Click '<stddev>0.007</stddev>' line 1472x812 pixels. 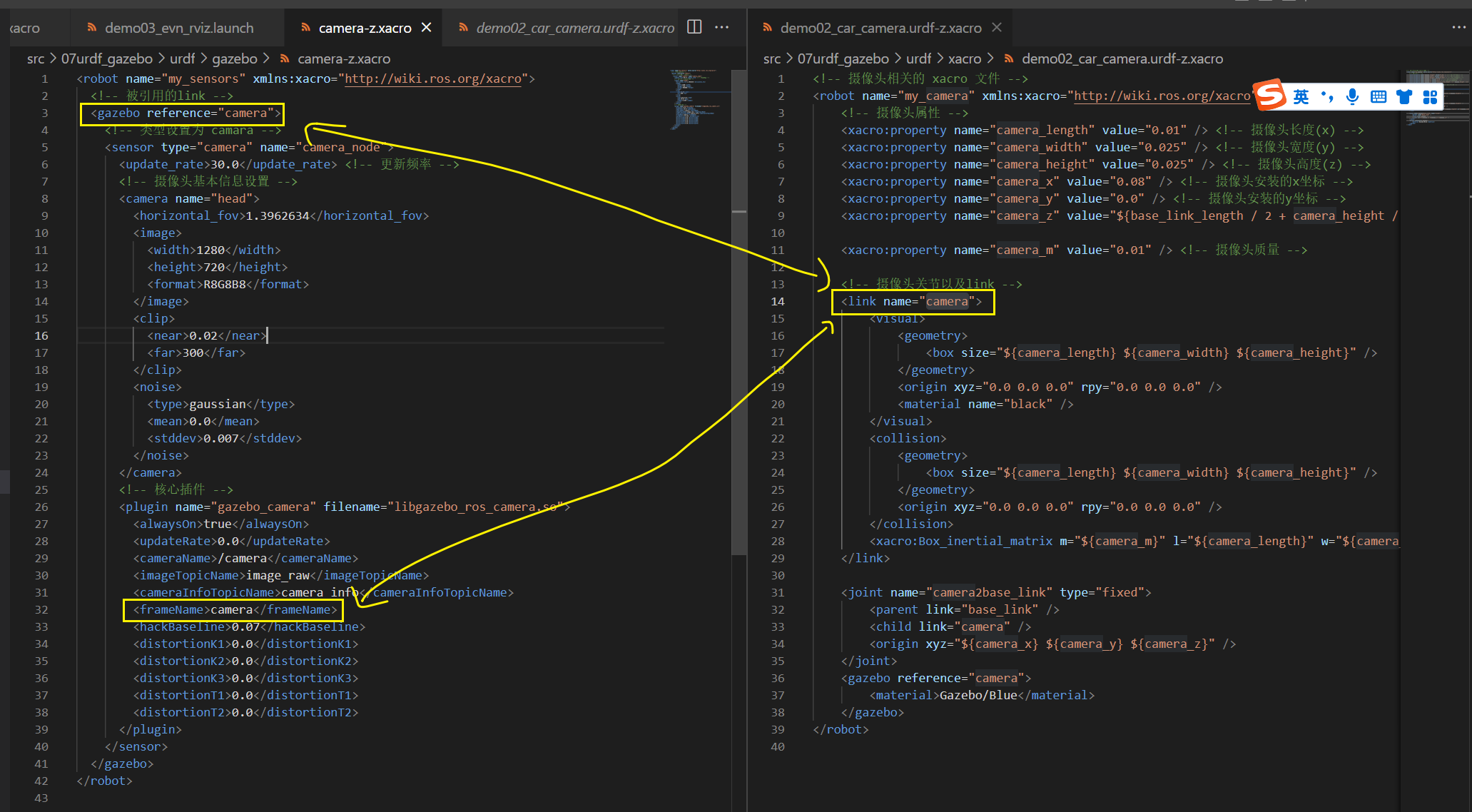225,438
